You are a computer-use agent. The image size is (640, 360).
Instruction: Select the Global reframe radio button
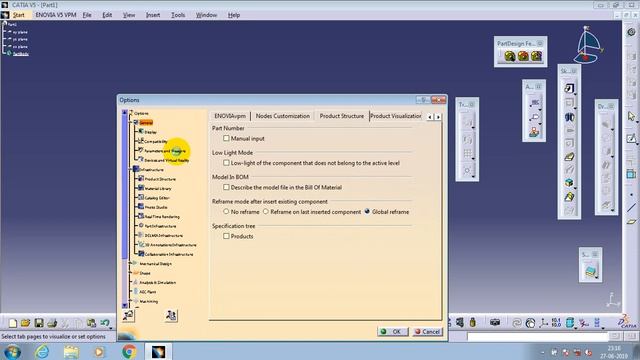[367, 211]
